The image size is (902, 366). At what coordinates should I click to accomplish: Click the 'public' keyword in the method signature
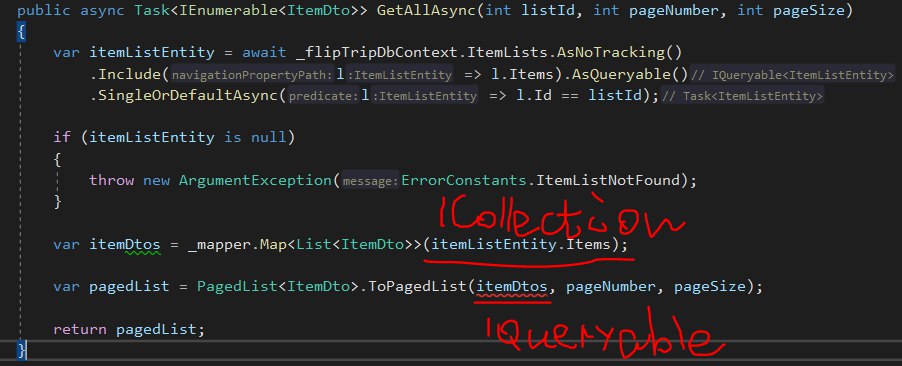[44, 10]
